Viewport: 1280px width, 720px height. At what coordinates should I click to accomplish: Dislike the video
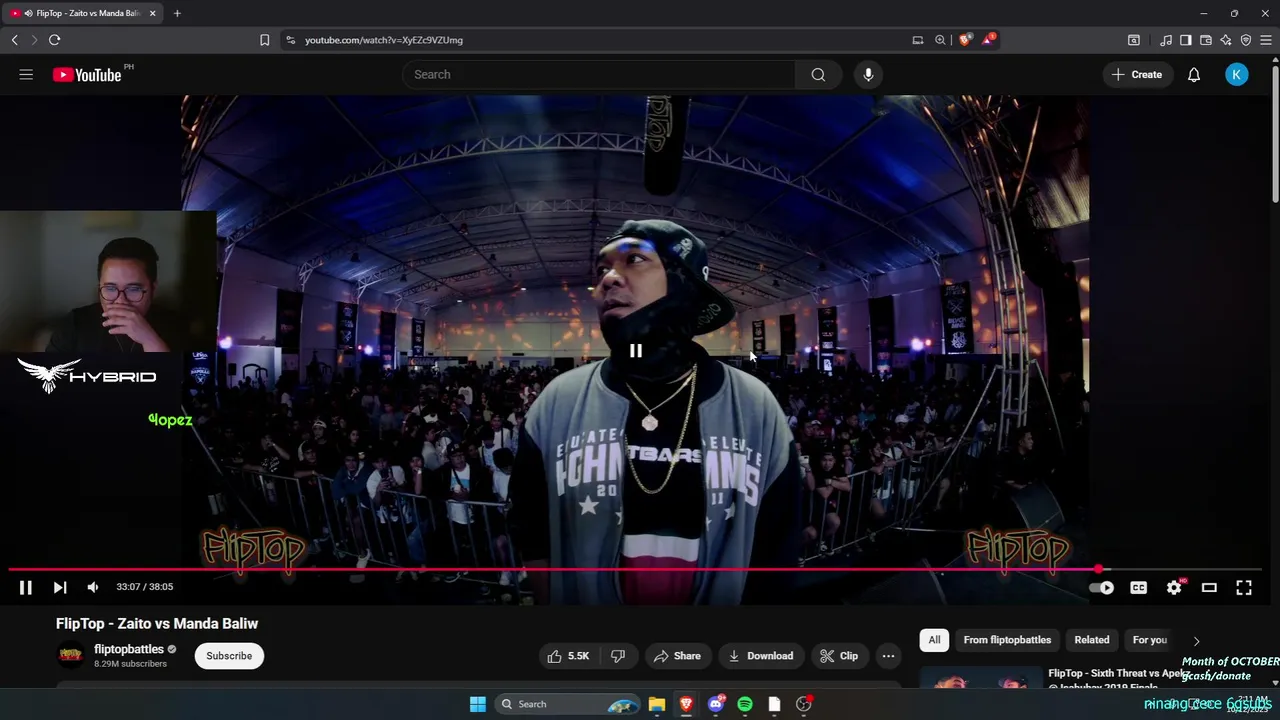click(618, 656)
